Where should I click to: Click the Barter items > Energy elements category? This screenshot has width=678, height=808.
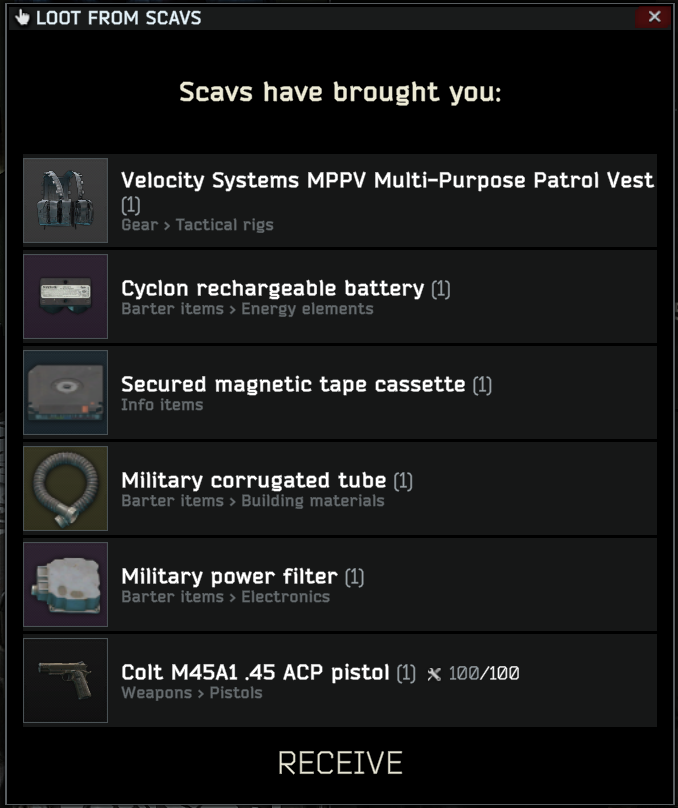pyautogui.click(x=247, y=309)
